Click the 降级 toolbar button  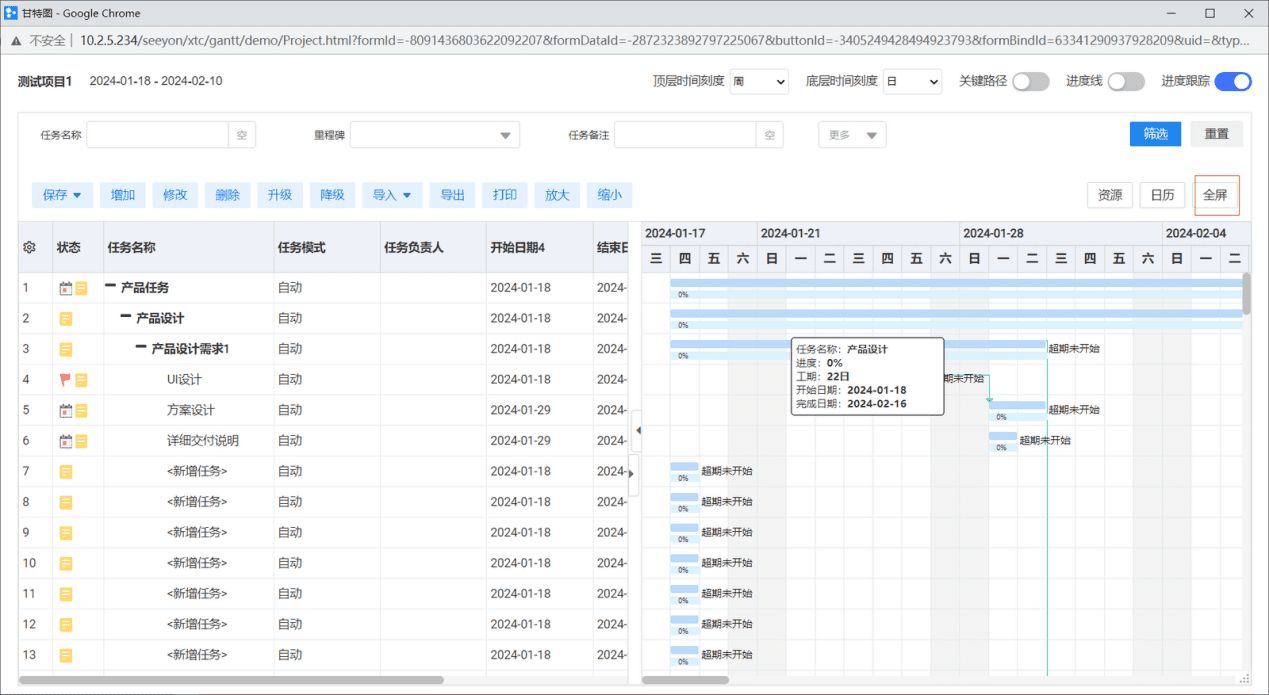click(x=332, y=195)
